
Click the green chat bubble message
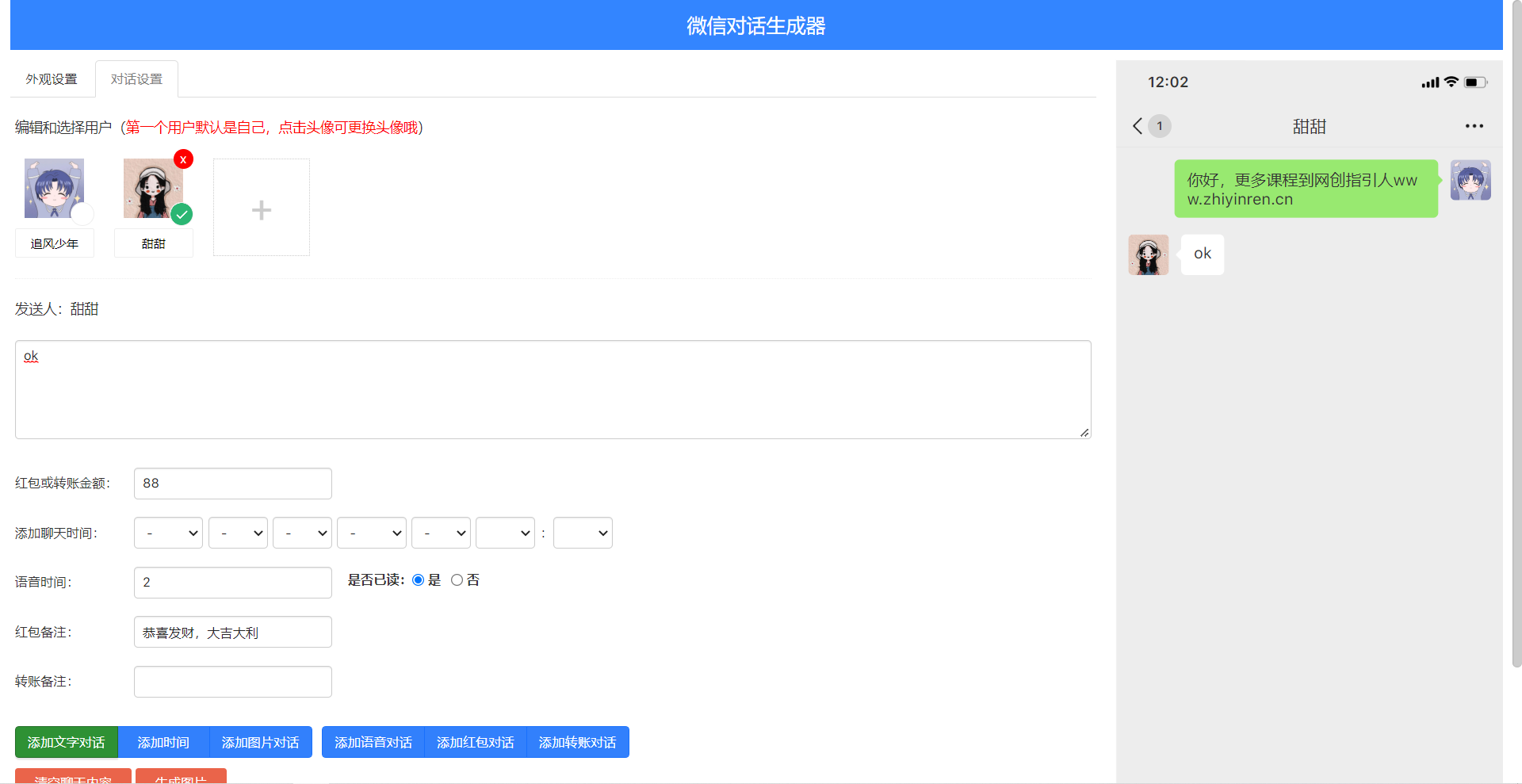coord(1306,189)
